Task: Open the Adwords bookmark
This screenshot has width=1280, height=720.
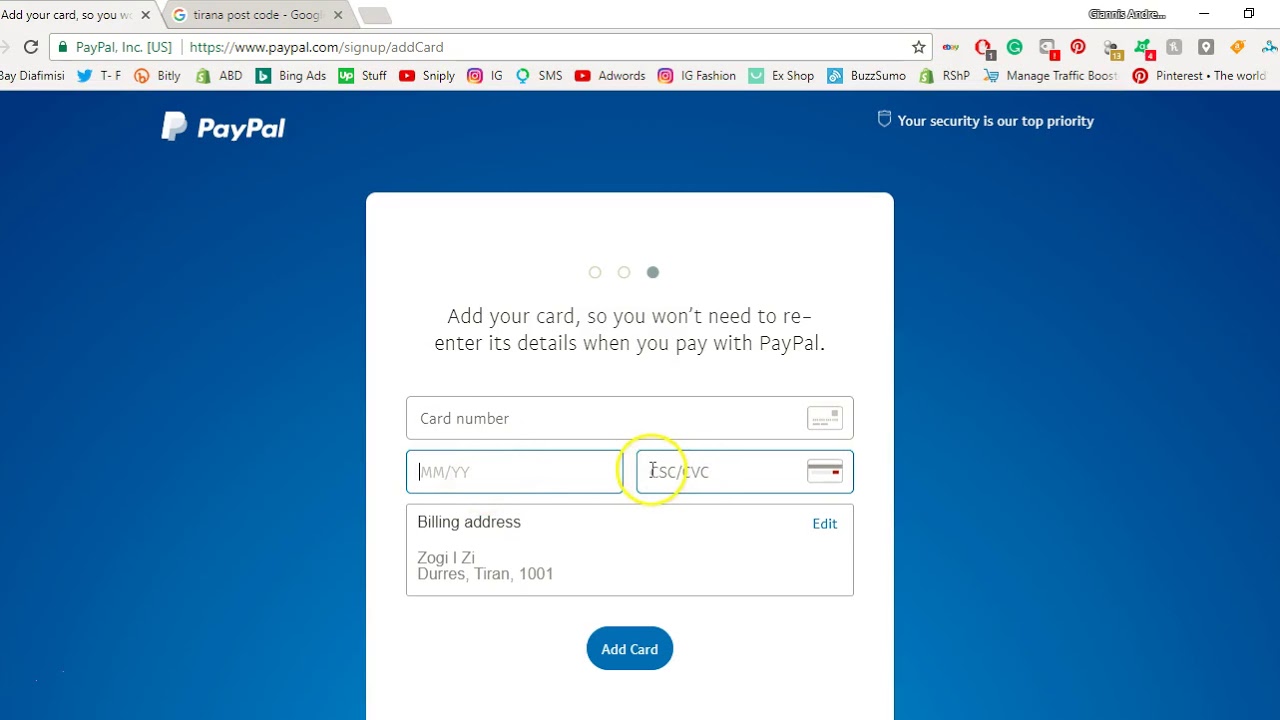Action: point(610,75)
